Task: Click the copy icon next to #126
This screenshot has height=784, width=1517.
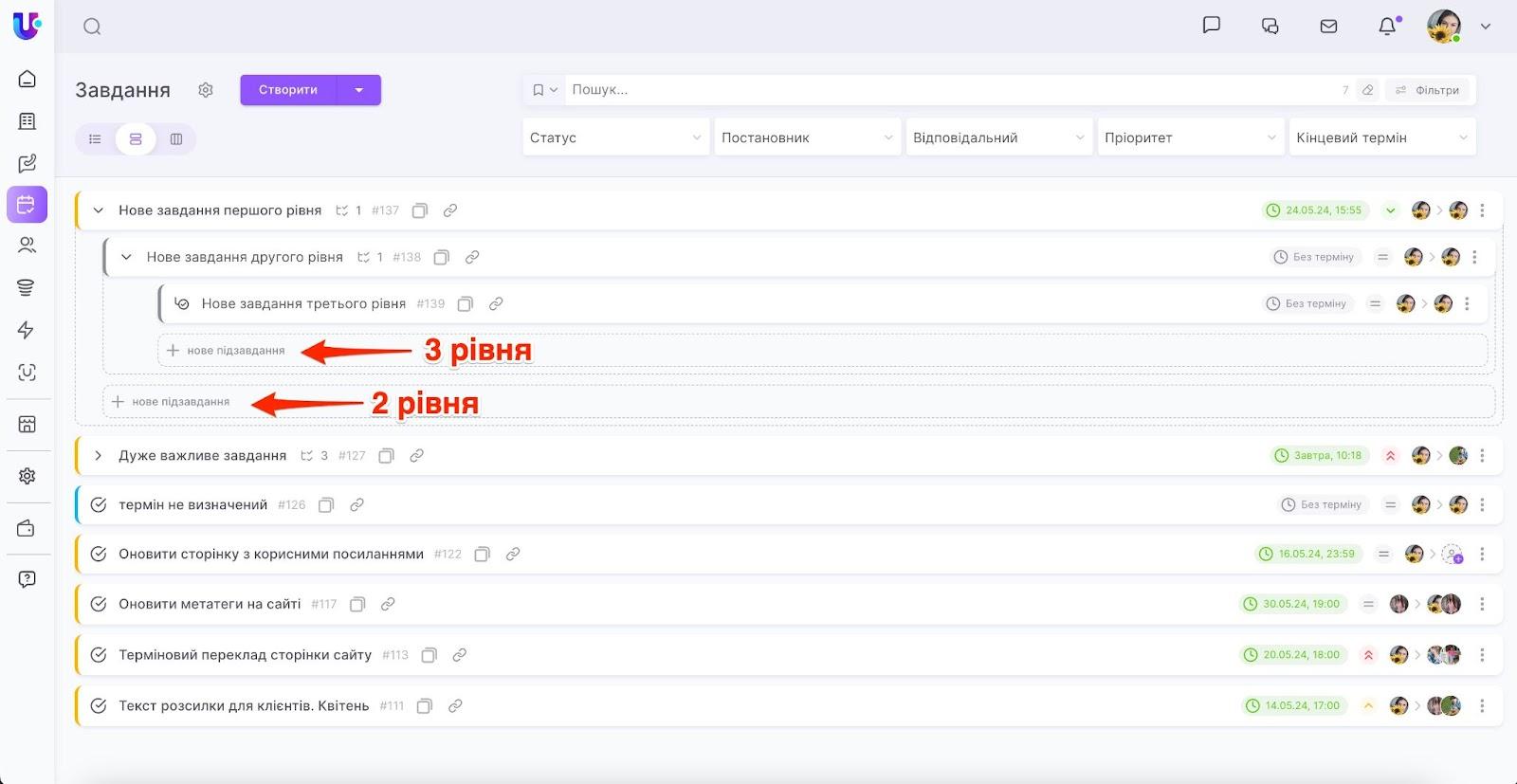Action: (x=326, y=505)
